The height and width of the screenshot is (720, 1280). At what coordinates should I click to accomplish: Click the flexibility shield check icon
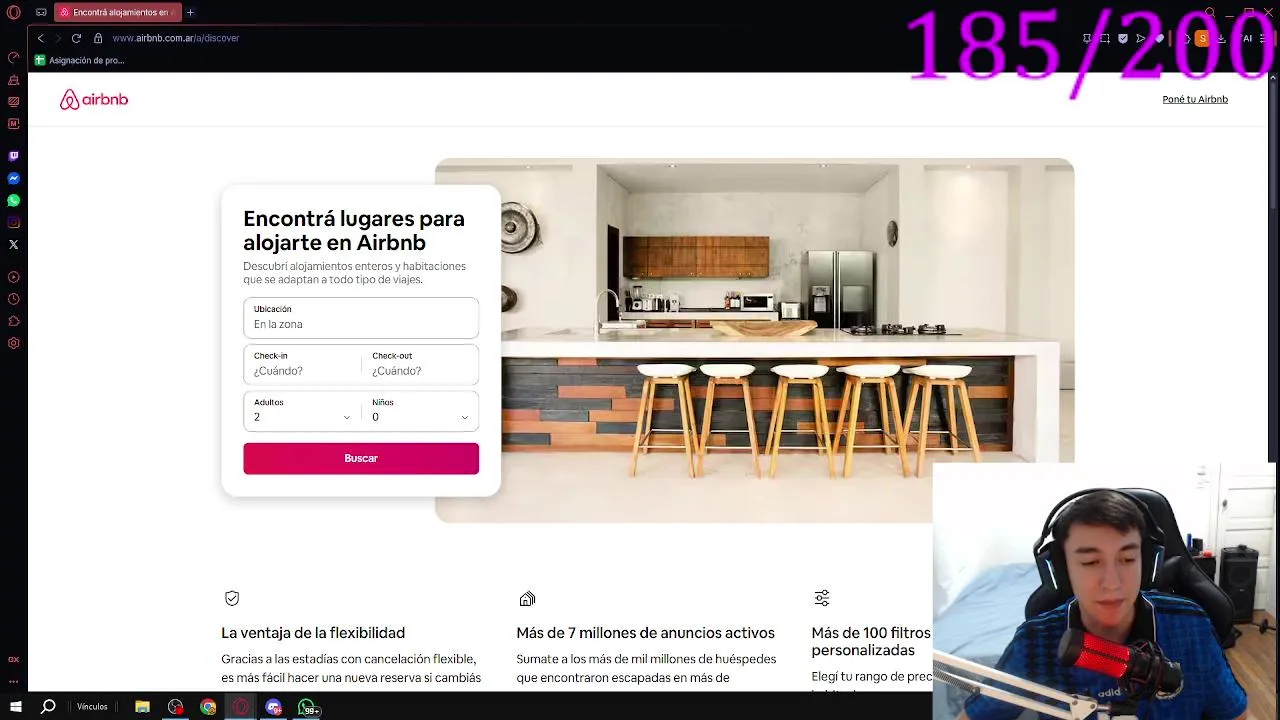click(x=232, y=598)
